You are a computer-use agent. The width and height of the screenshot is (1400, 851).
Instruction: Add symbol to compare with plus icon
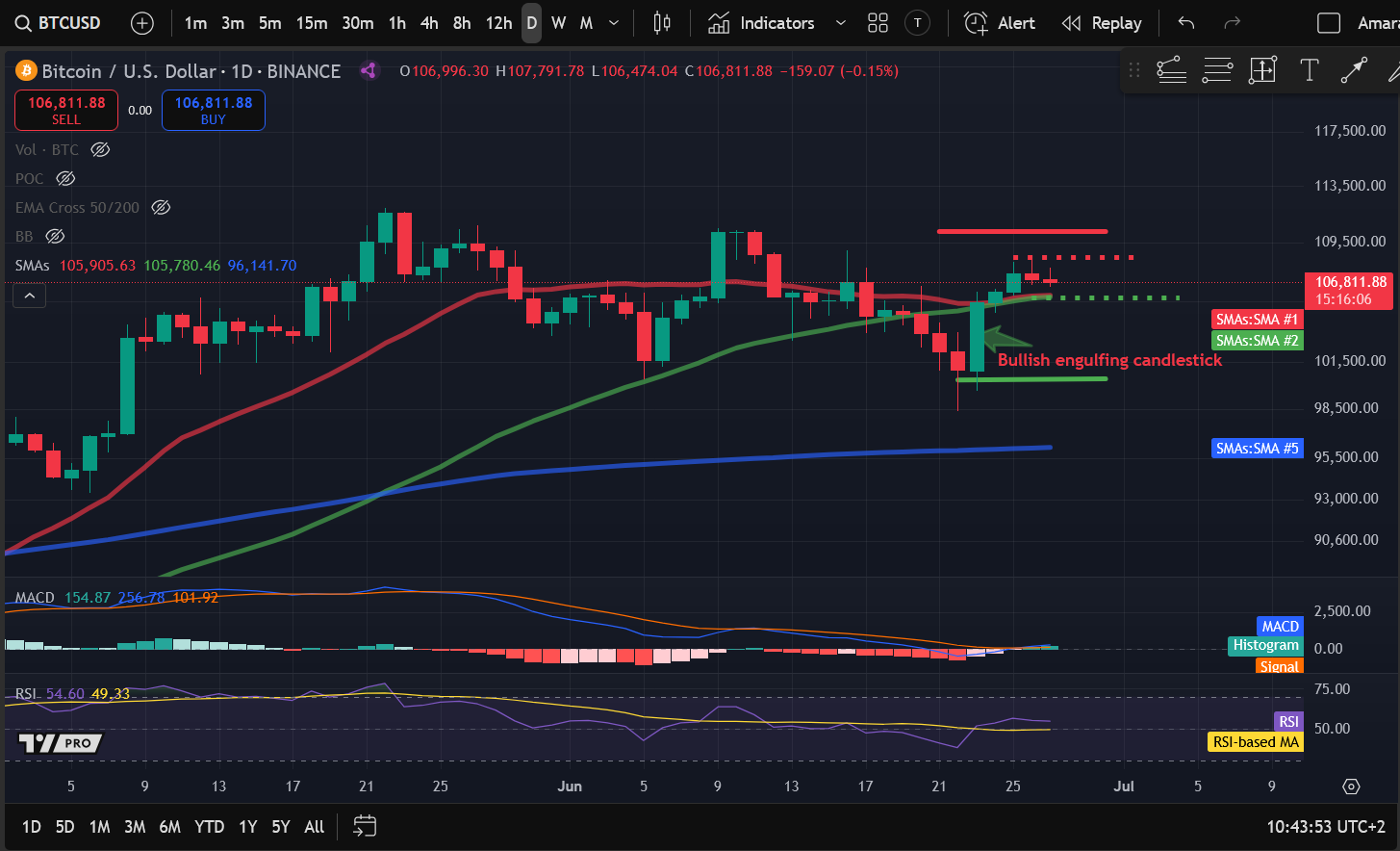(141, 23)
